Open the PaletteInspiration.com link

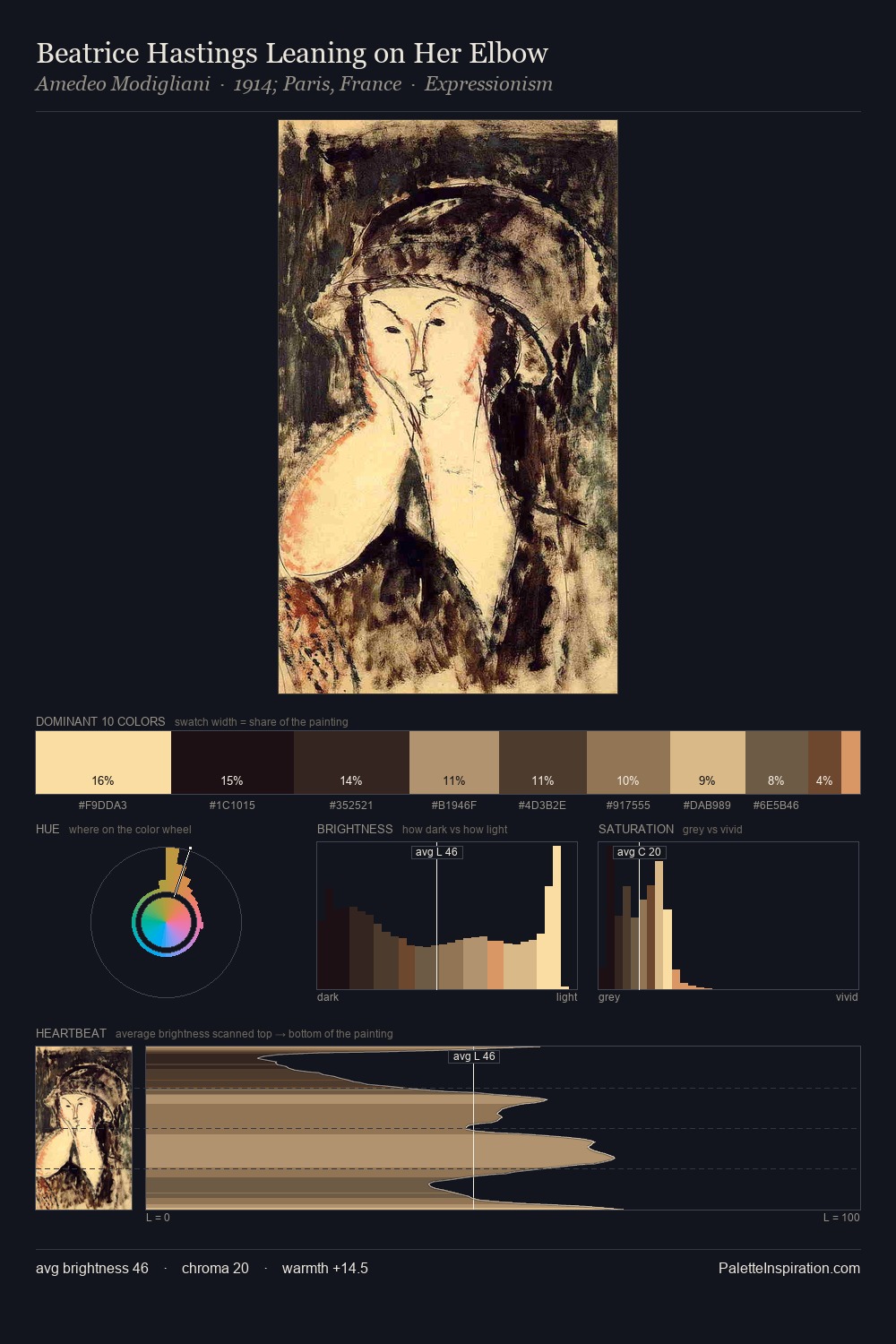[789, 1268]
